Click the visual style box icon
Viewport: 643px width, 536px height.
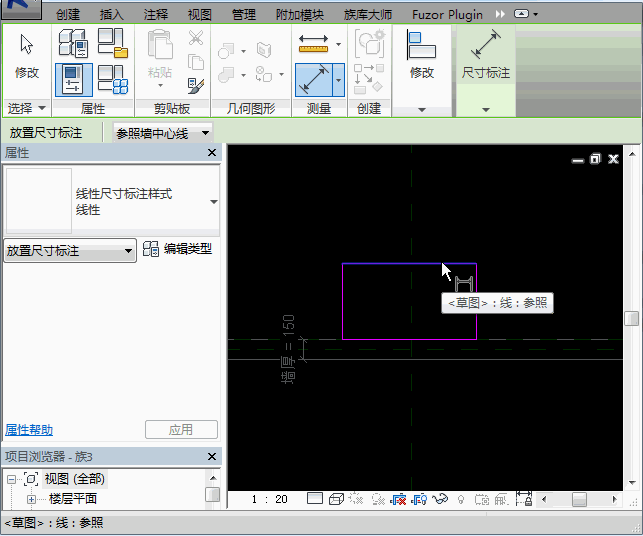(x=337, y=498)
